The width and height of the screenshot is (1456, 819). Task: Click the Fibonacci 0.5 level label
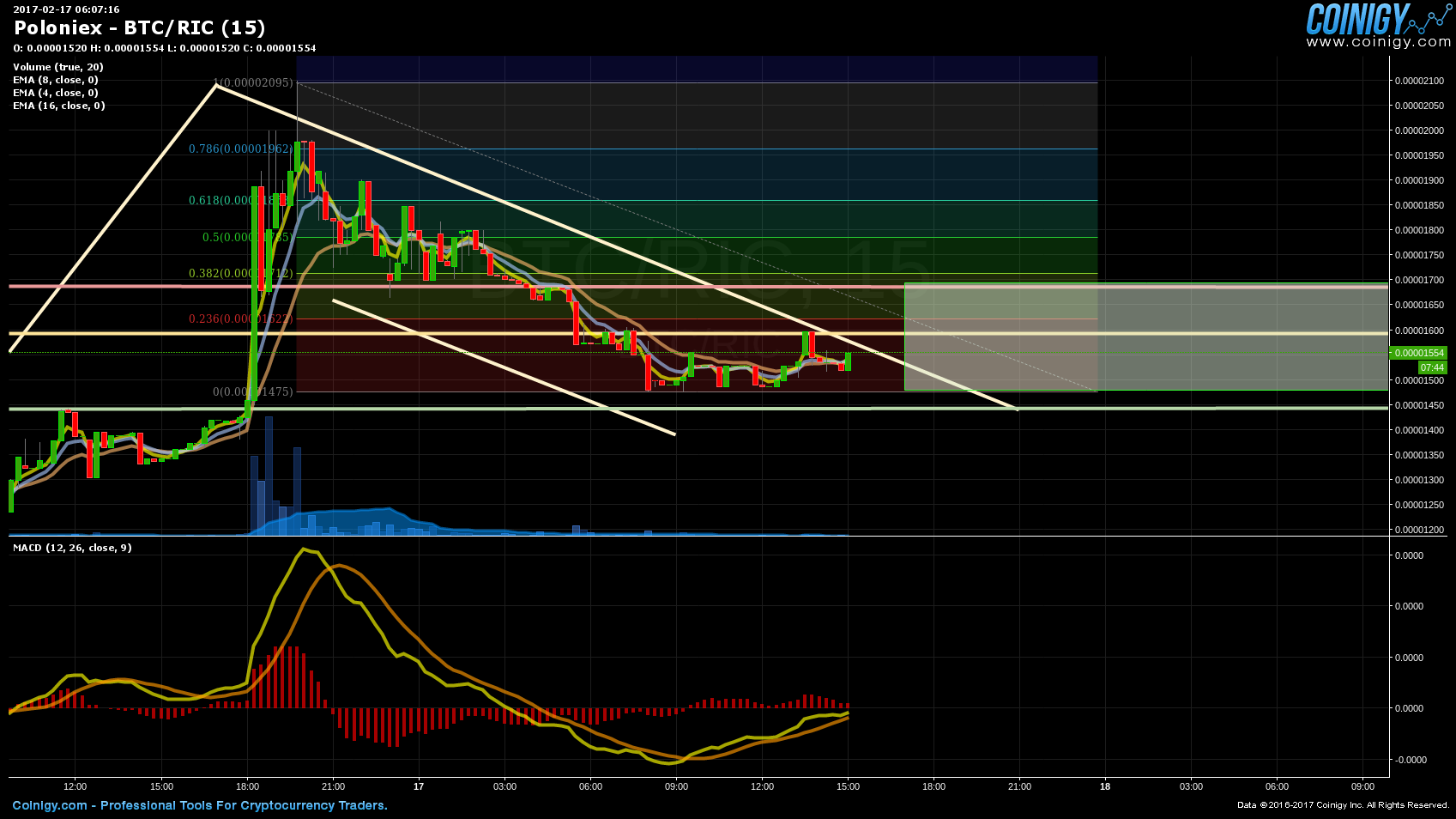248,237
